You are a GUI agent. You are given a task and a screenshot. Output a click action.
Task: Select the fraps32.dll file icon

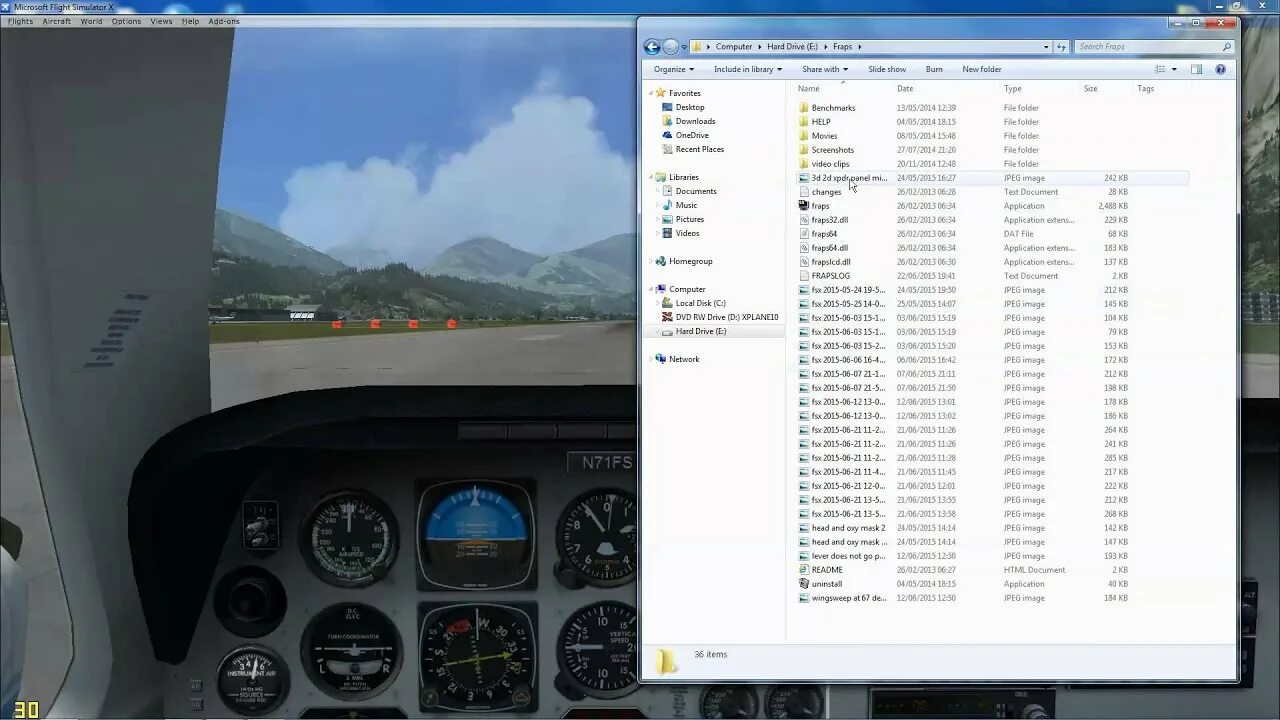tap(804, 219)
